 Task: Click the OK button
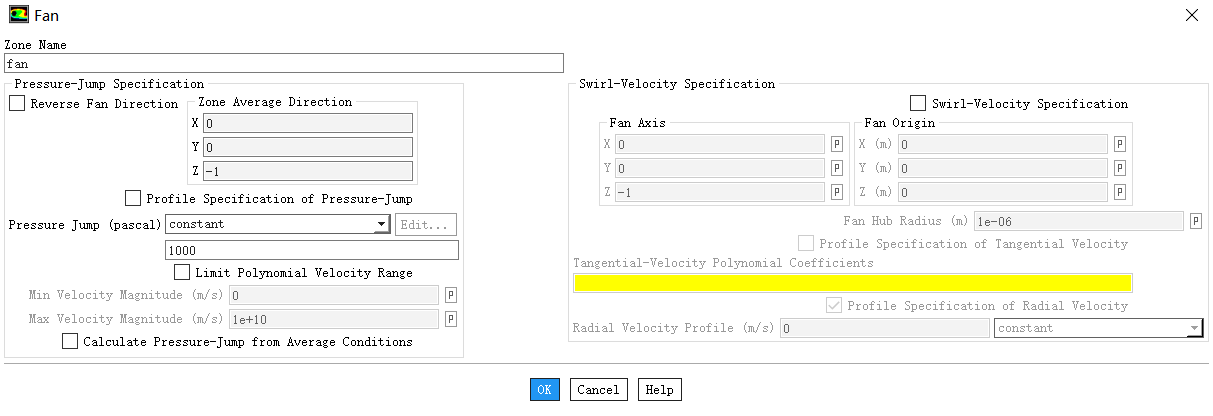pyautogui.click(x=545, y=390)
